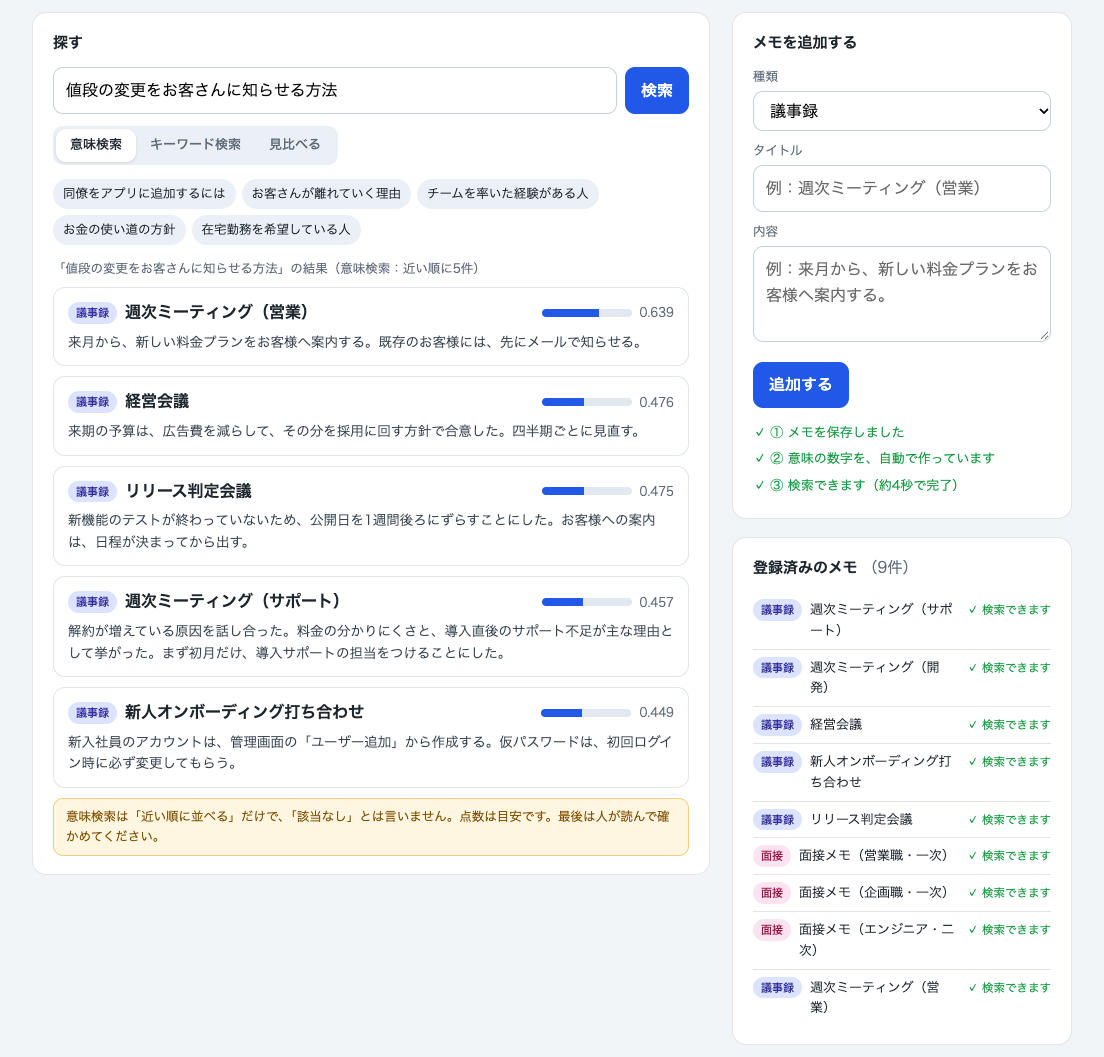Image resolution: width=1104 pixels, height=1057 pixels.
Task: Select registered memo 面接メモ(企画職・一次)
Action: [901, 892]
